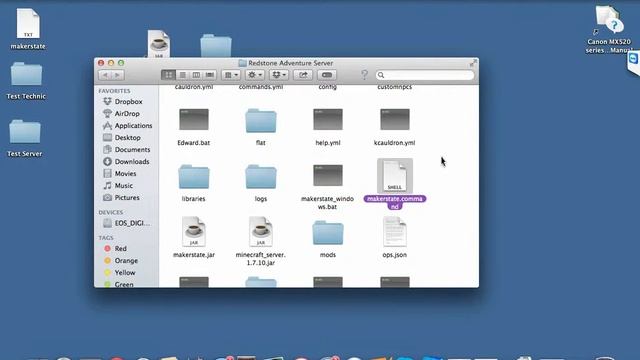Select Test Server folder on desktop
The image size is (640, 360).
(x=25, y=131)
